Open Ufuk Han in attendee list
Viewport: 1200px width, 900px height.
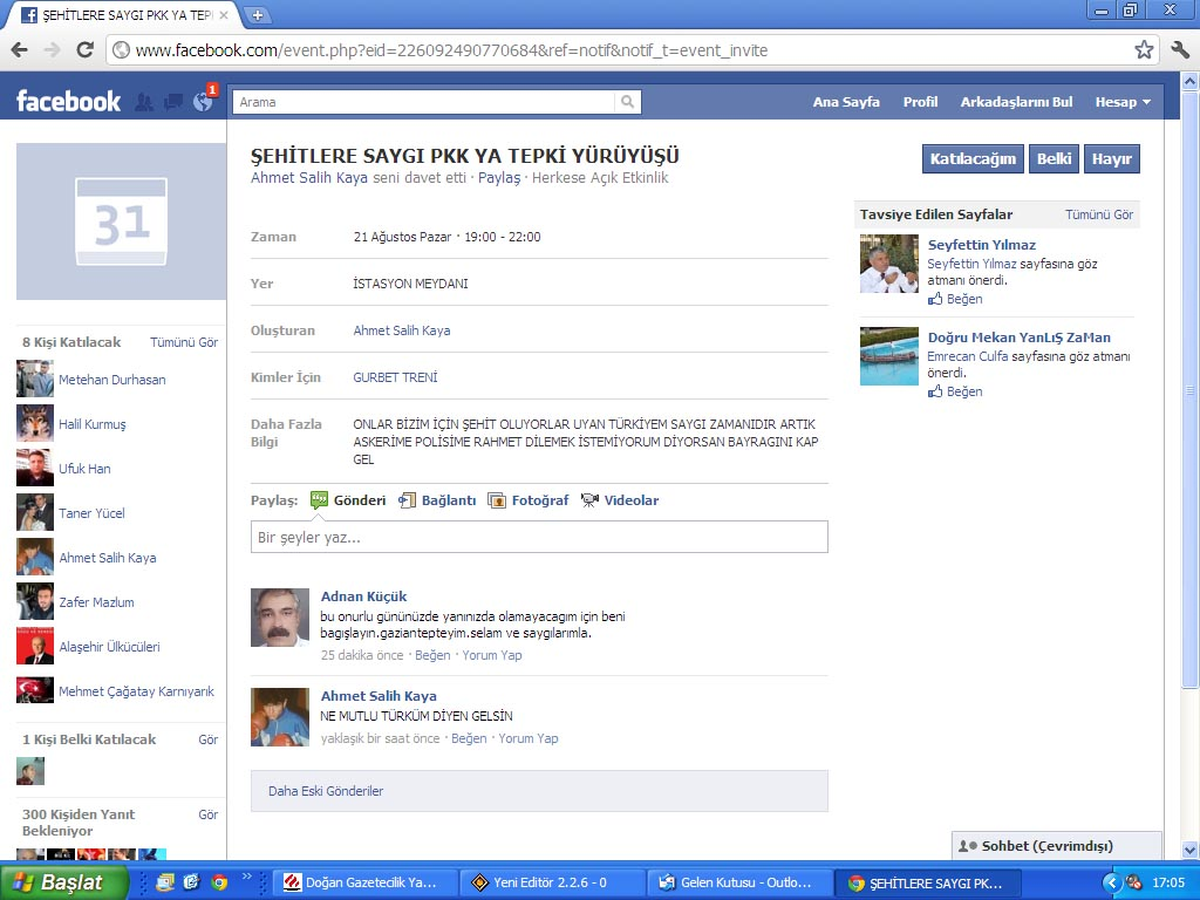(85, 468)
